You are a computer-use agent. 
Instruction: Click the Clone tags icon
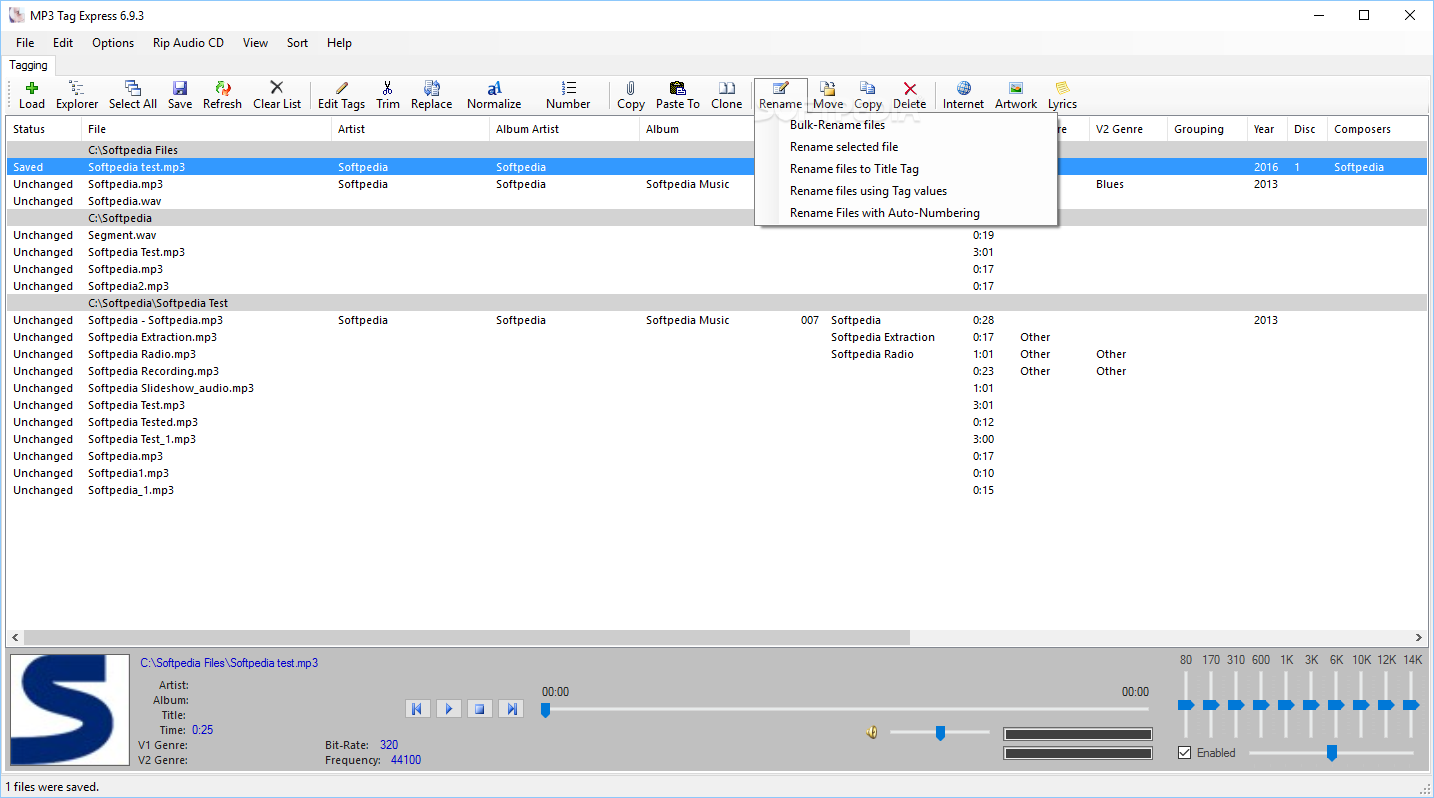[727, 95]
